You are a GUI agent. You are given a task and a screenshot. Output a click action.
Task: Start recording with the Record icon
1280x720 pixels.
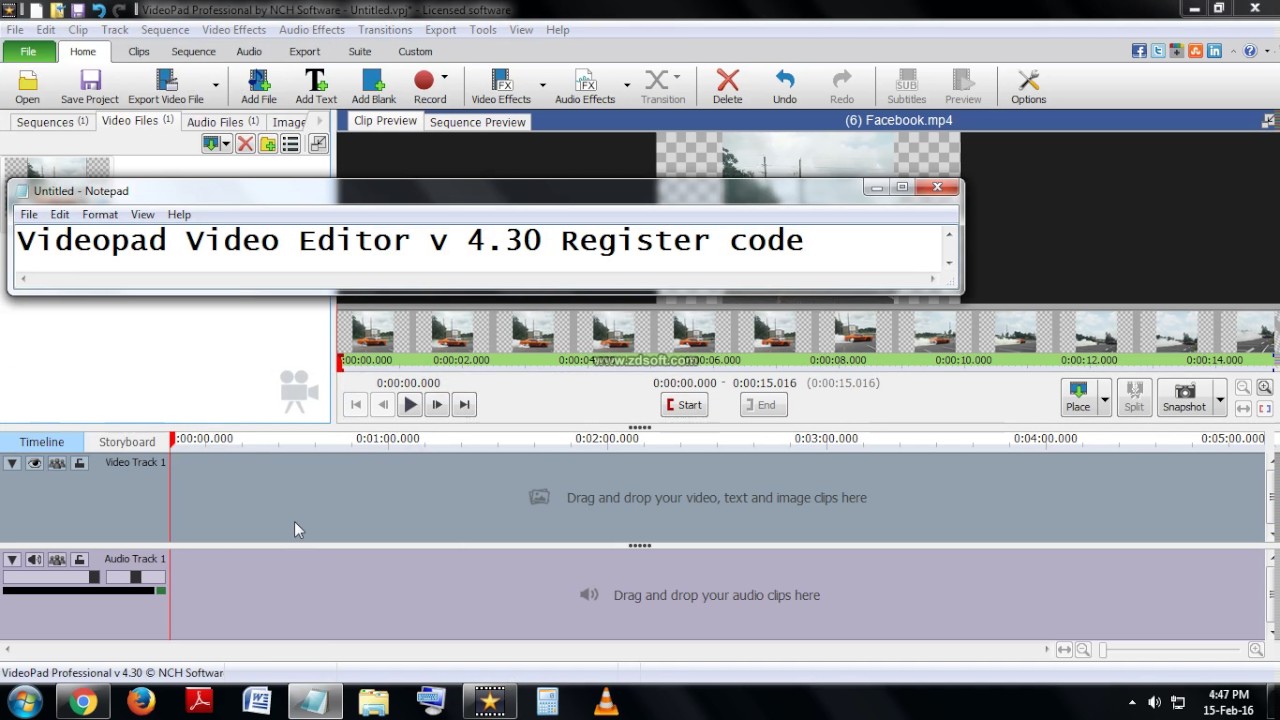[x=428, y=87]
